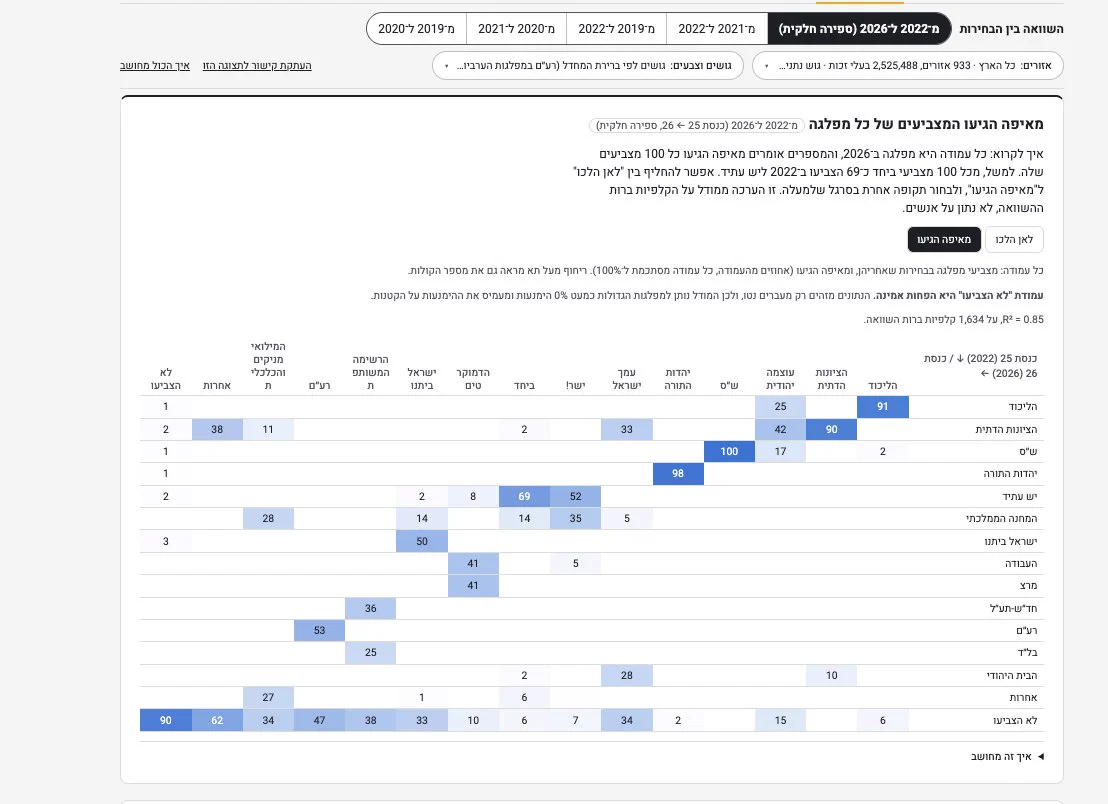The width and height of the screenshot is (1108, 804).
Task: Switch to the מ-2019 ל-2022 comparison tab
Action: tap(616, 29)
